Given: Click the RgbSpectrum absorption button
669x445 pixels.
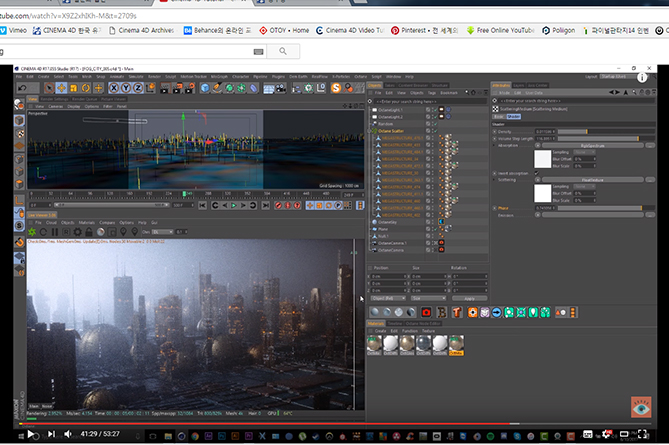Looking at the screenshot, I should click(x=593, y=145).
